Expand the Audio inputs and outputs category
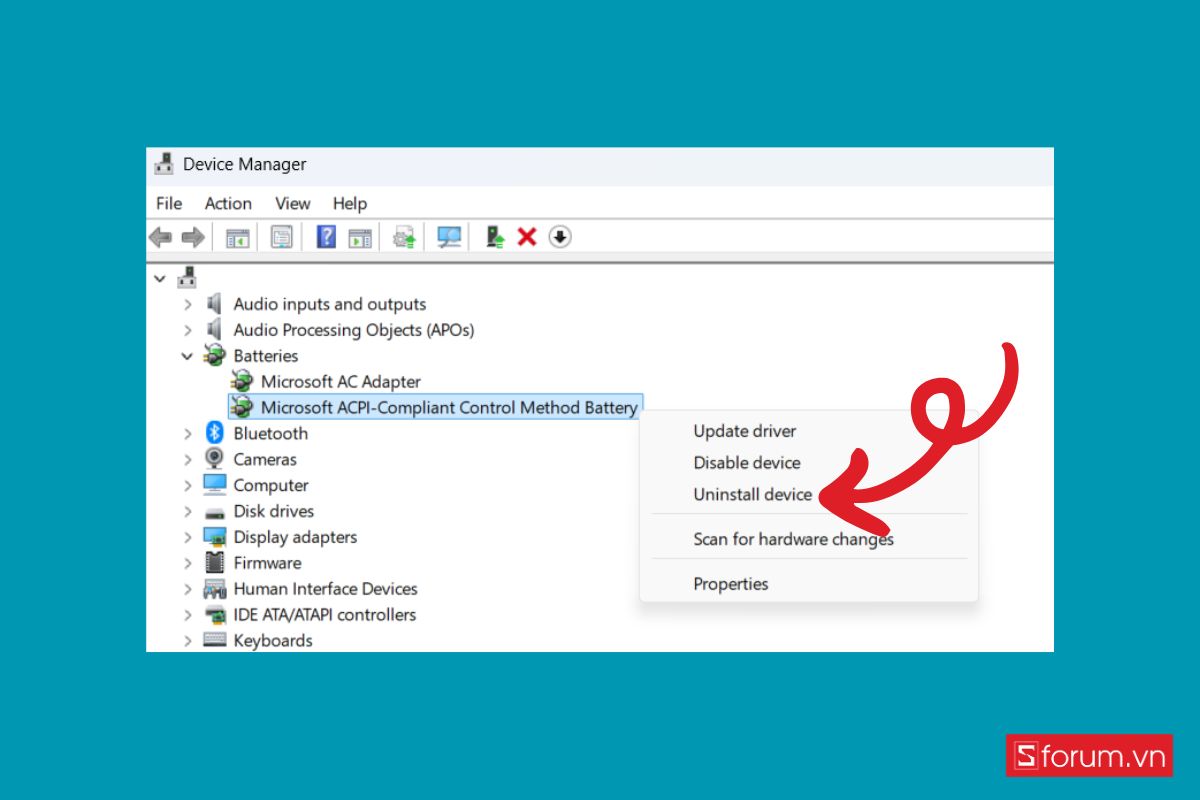 click(x=187, y=304)
